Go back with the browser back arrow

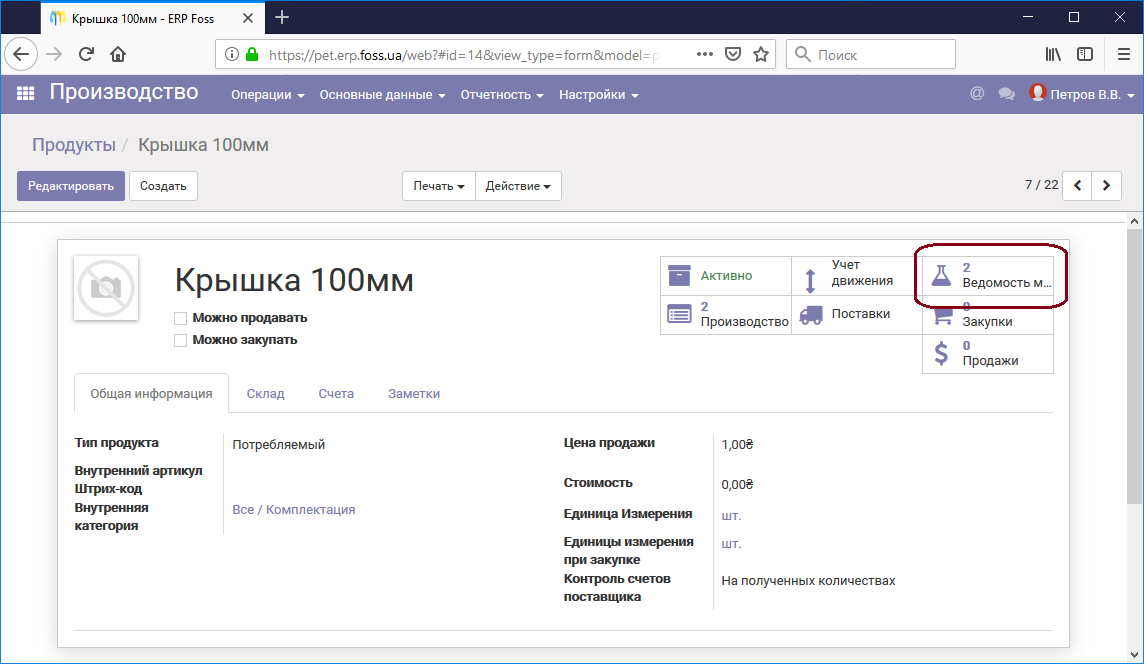[x=21, y=54]
